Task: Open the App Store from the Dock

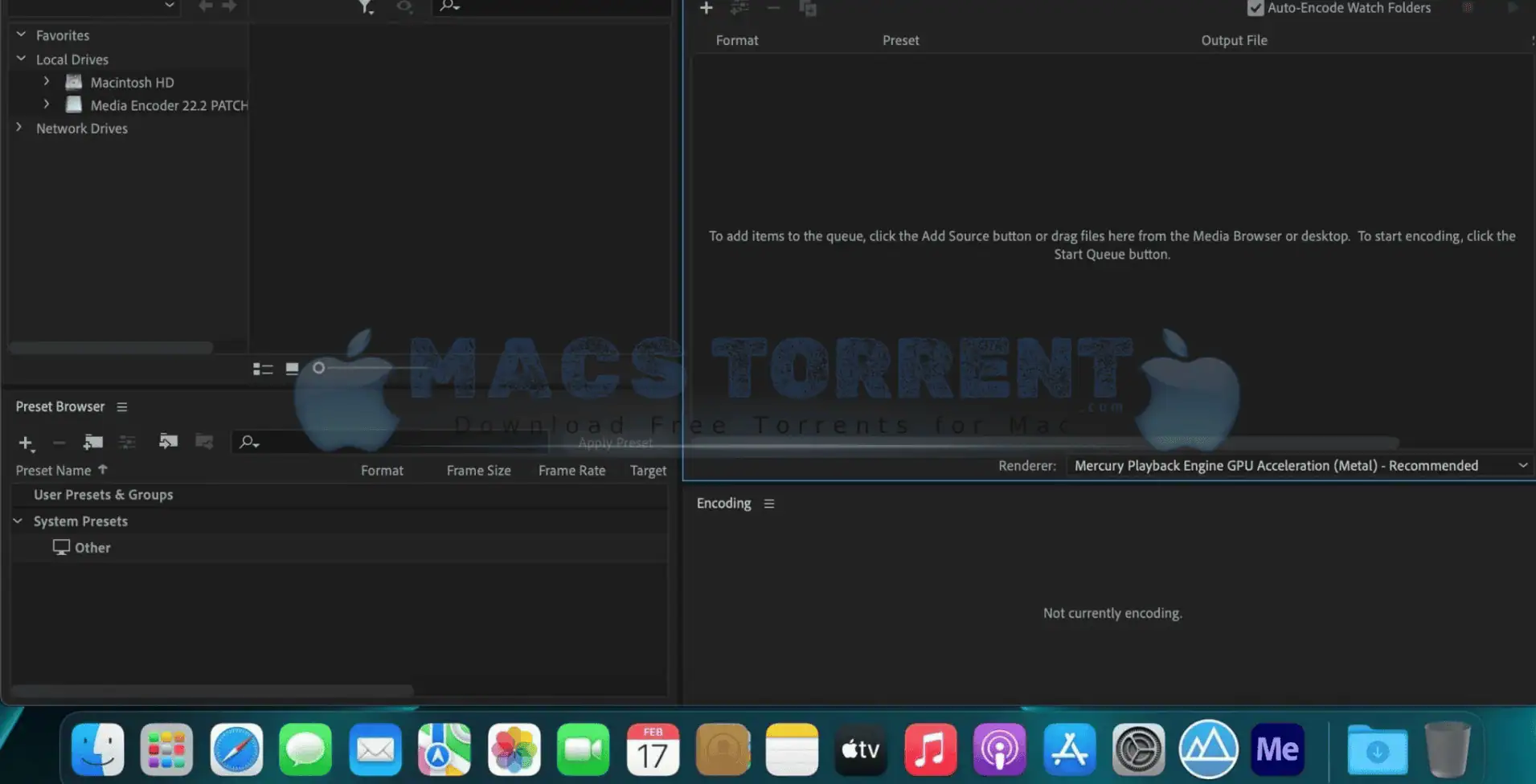Action: click(1070, 749)
